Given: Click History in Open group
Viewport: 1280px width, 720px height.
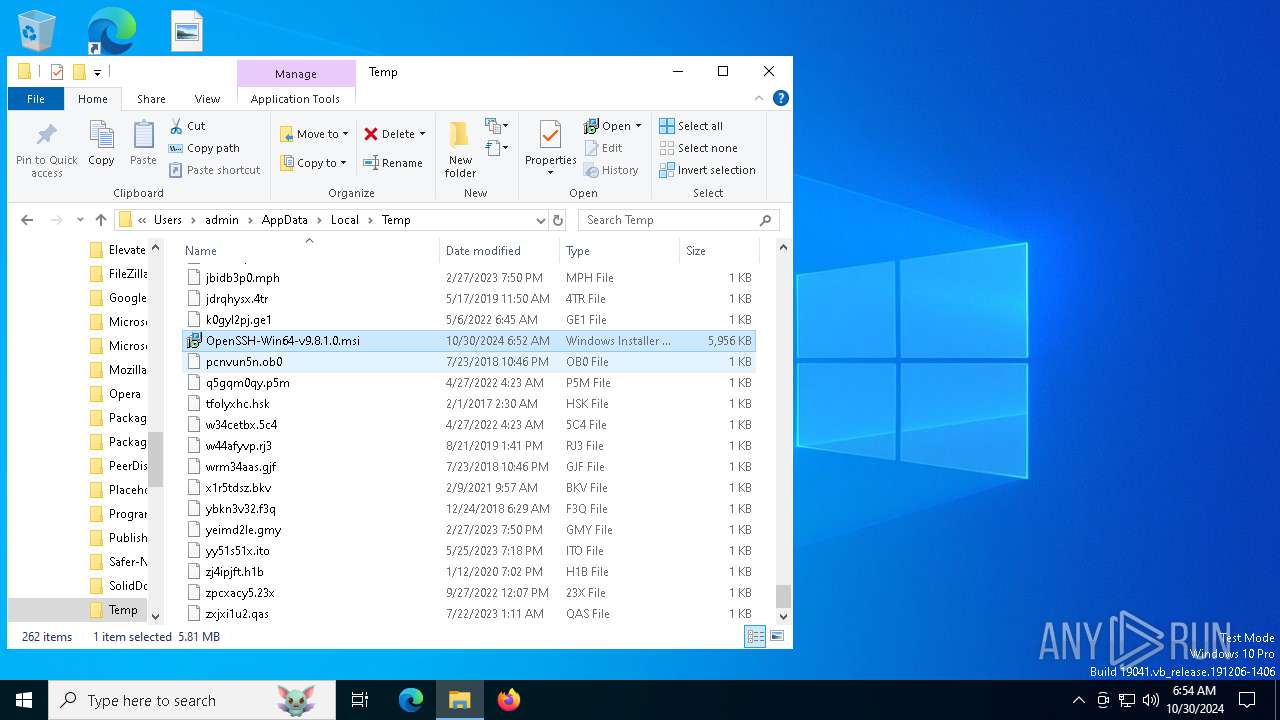Looking at the screenshot, I should coord(611,170).
